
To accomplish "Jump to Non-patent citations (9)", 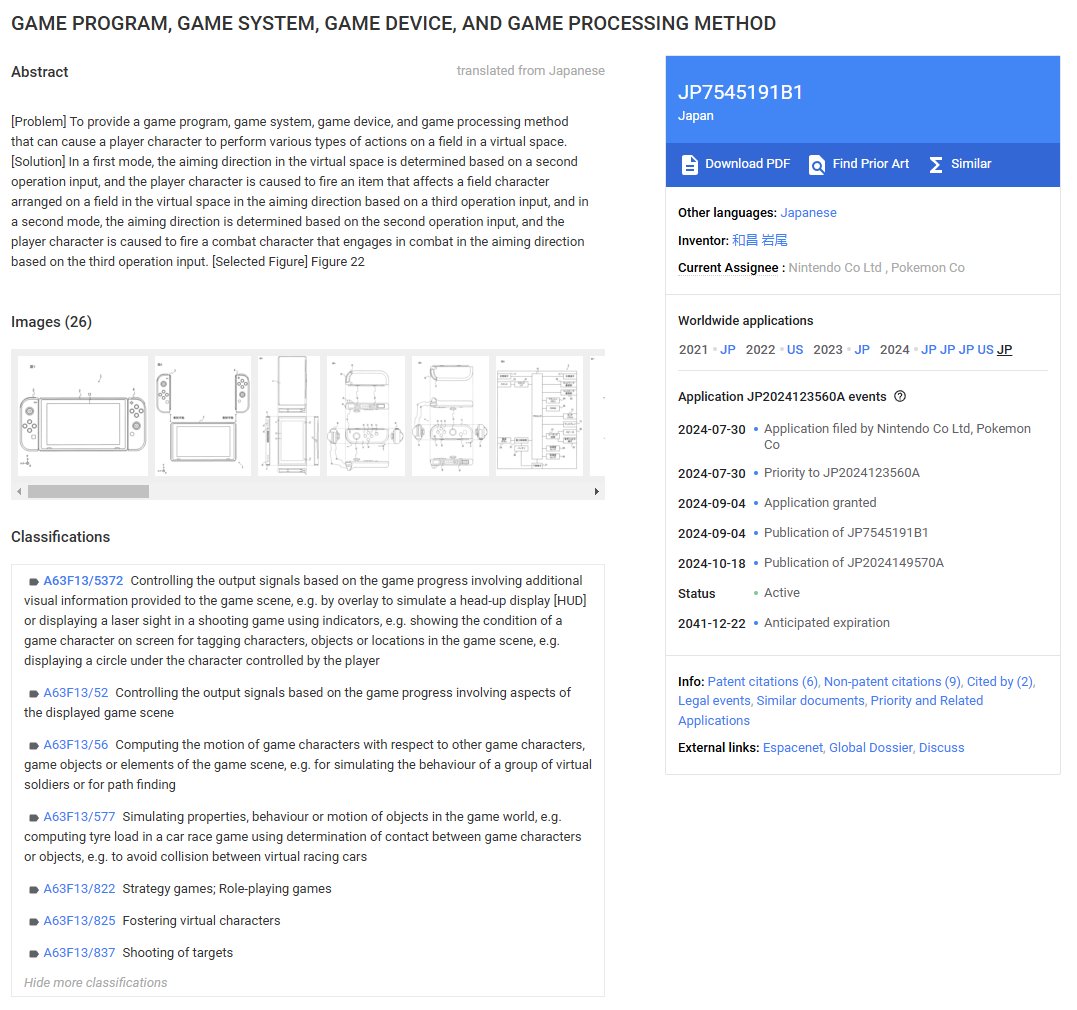I will click(892, 682).
